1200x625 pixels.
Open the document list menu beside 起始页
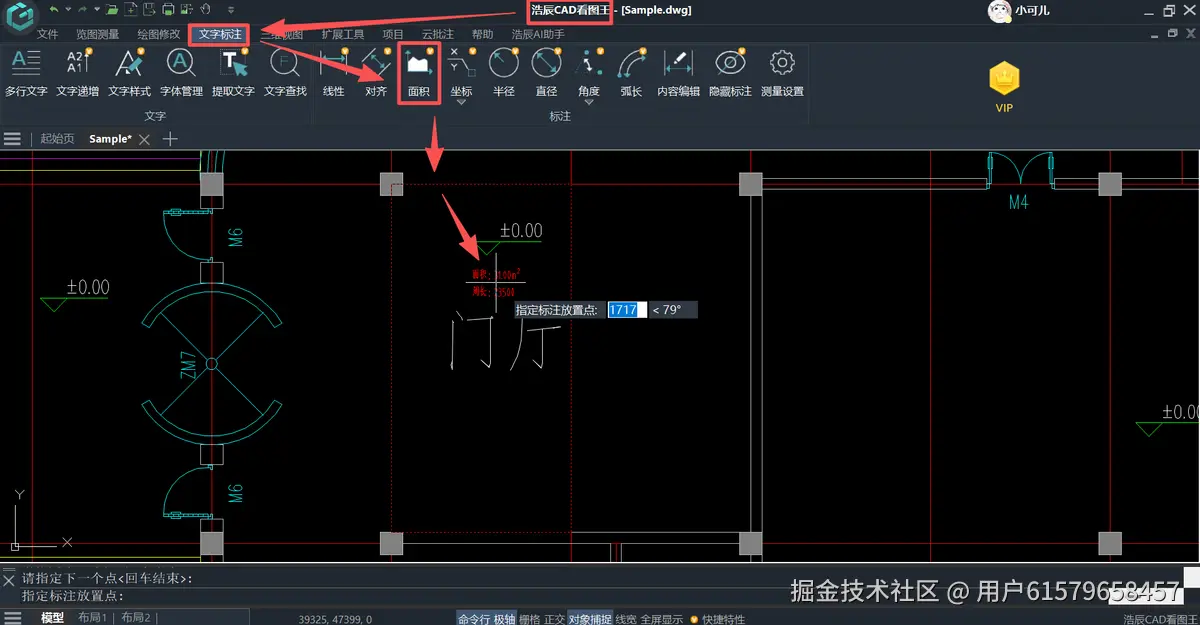point(12,139)
